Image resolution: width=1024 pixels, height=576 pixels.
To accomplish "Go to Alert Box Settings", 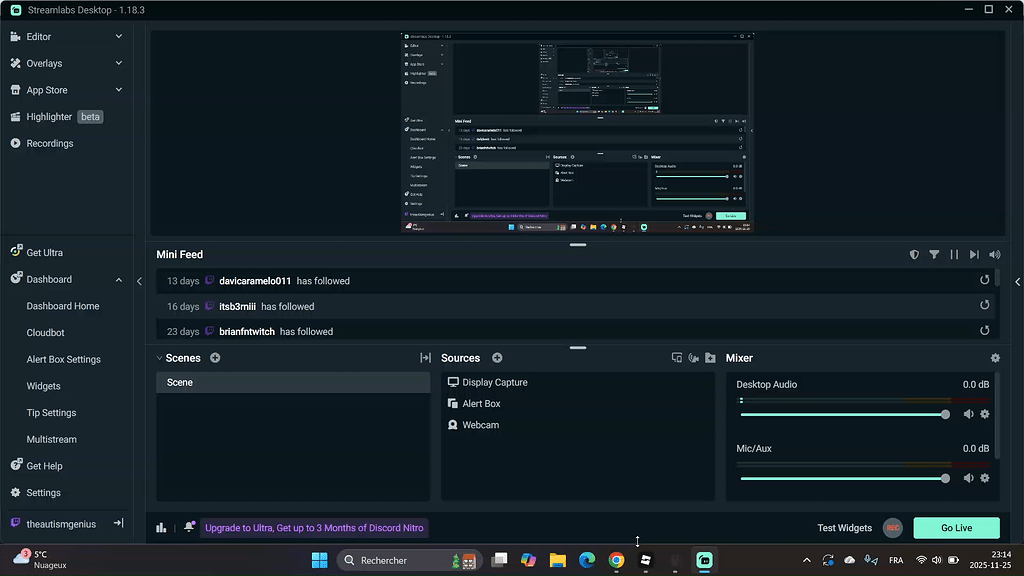I will pos(64,359).
